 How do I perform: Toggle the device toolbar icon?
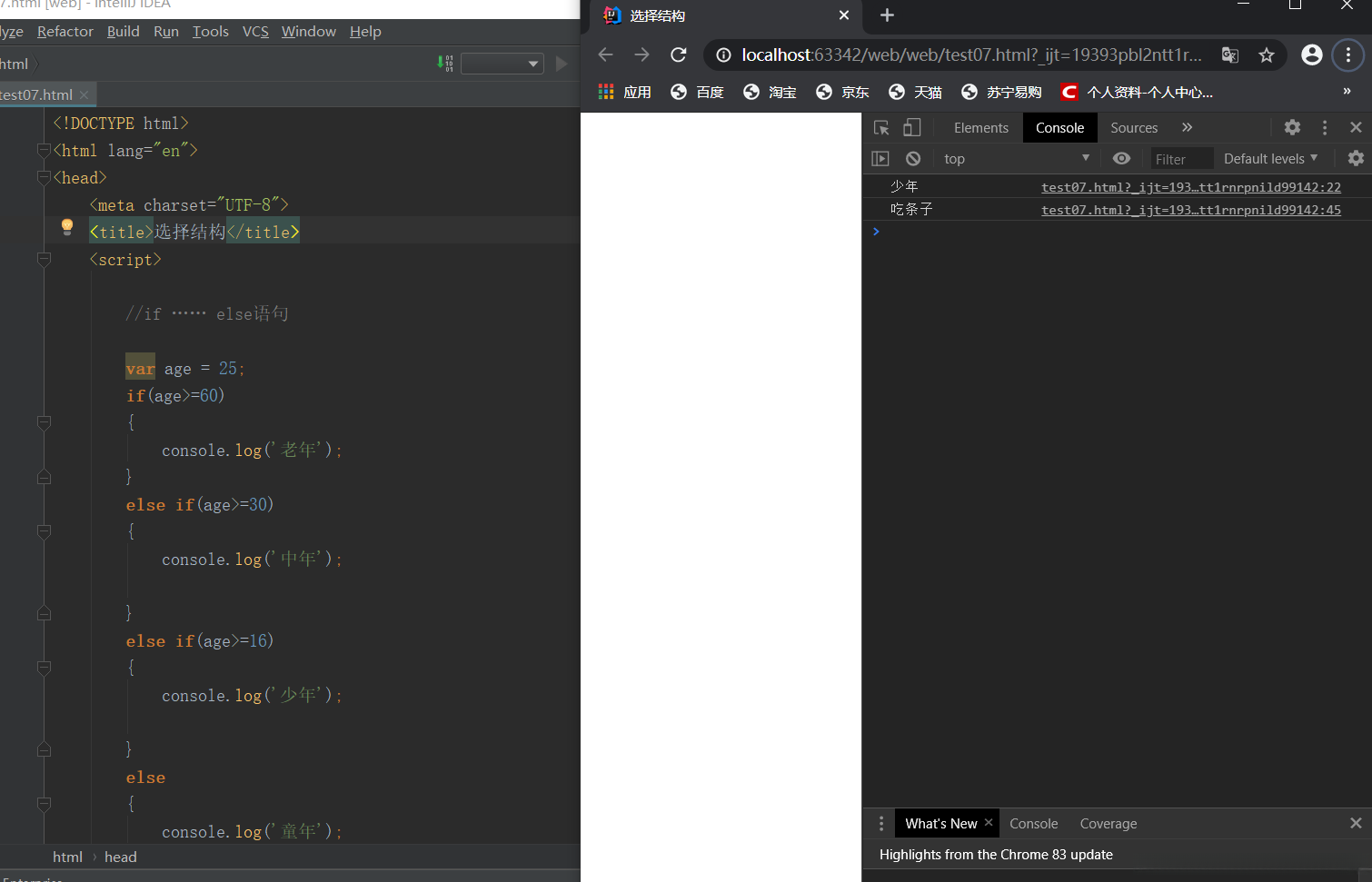[x=911, y=128]
